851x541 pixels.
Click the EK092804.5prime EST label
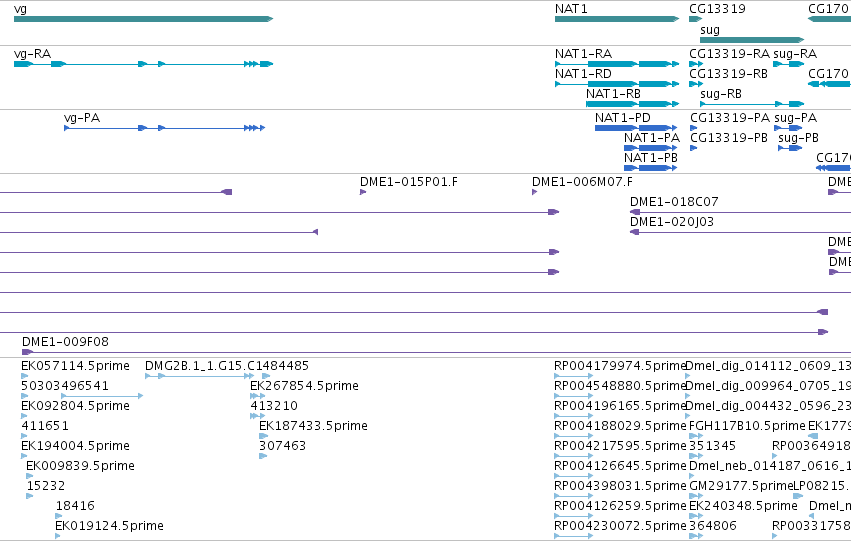pyautogui.click(x=75, y=406)
